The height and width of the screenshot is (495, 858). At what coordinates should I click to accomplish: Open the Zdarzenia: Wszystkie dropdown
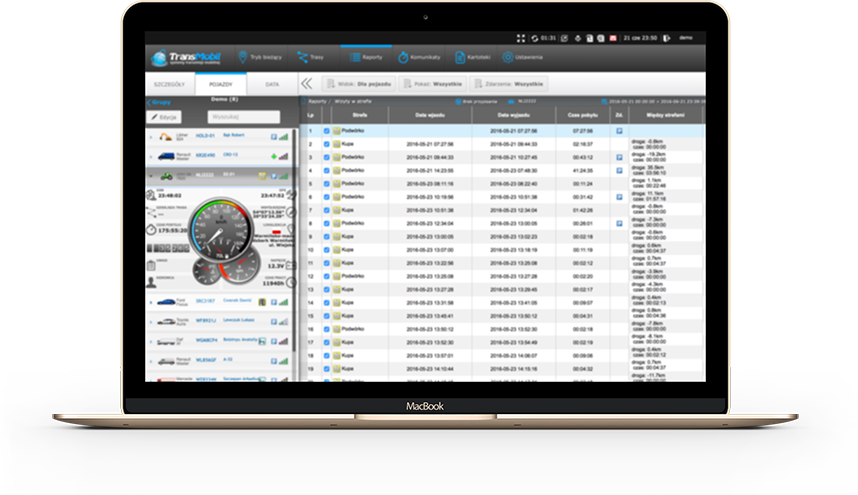point(510,85)
